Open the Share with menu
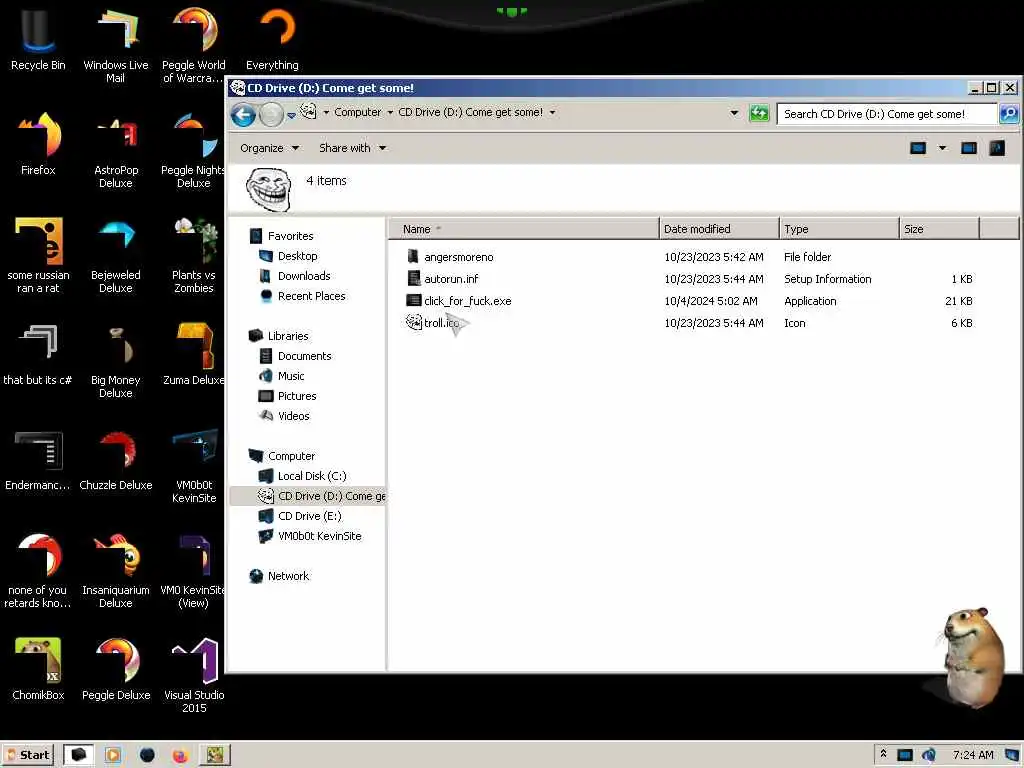The image size is (1024, 768). tap(352, 148)
